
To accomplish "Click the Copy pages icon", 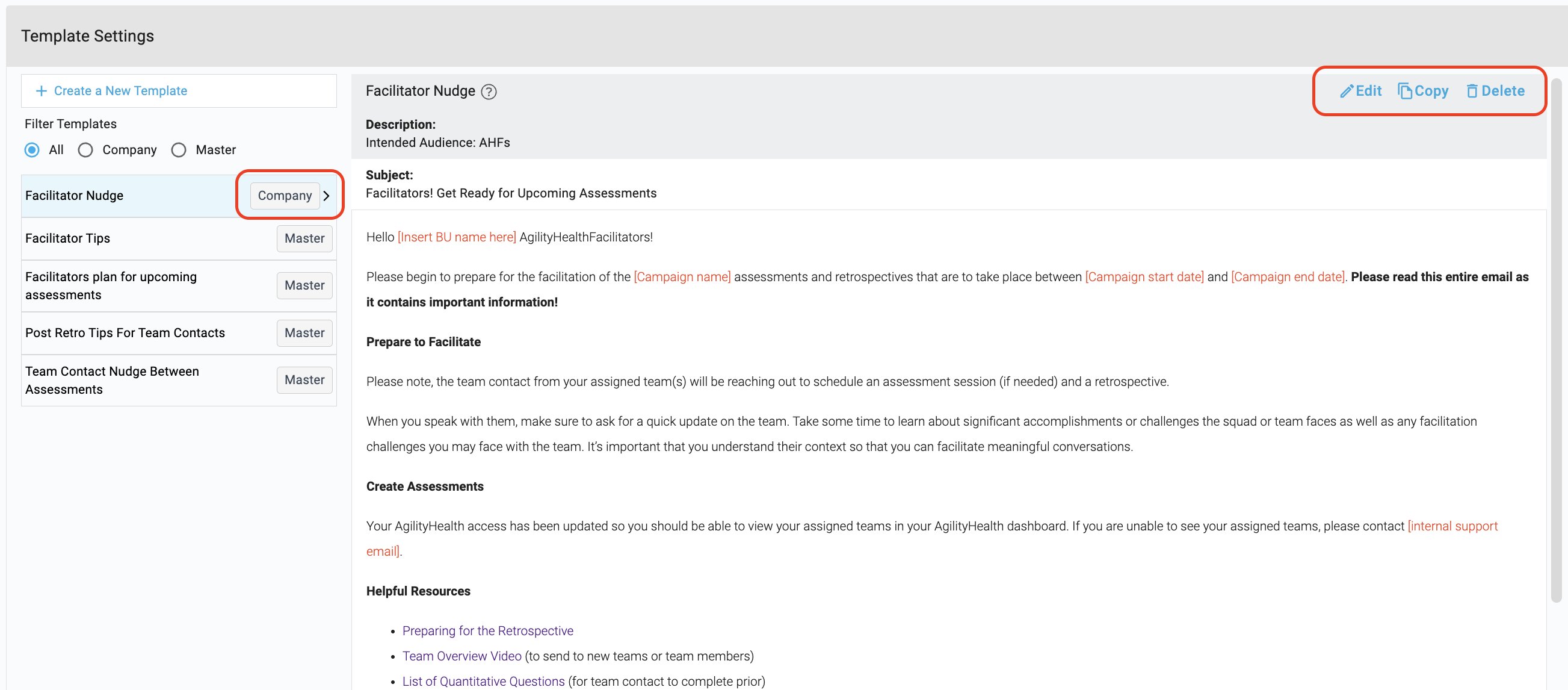I will coord(1405,91).
